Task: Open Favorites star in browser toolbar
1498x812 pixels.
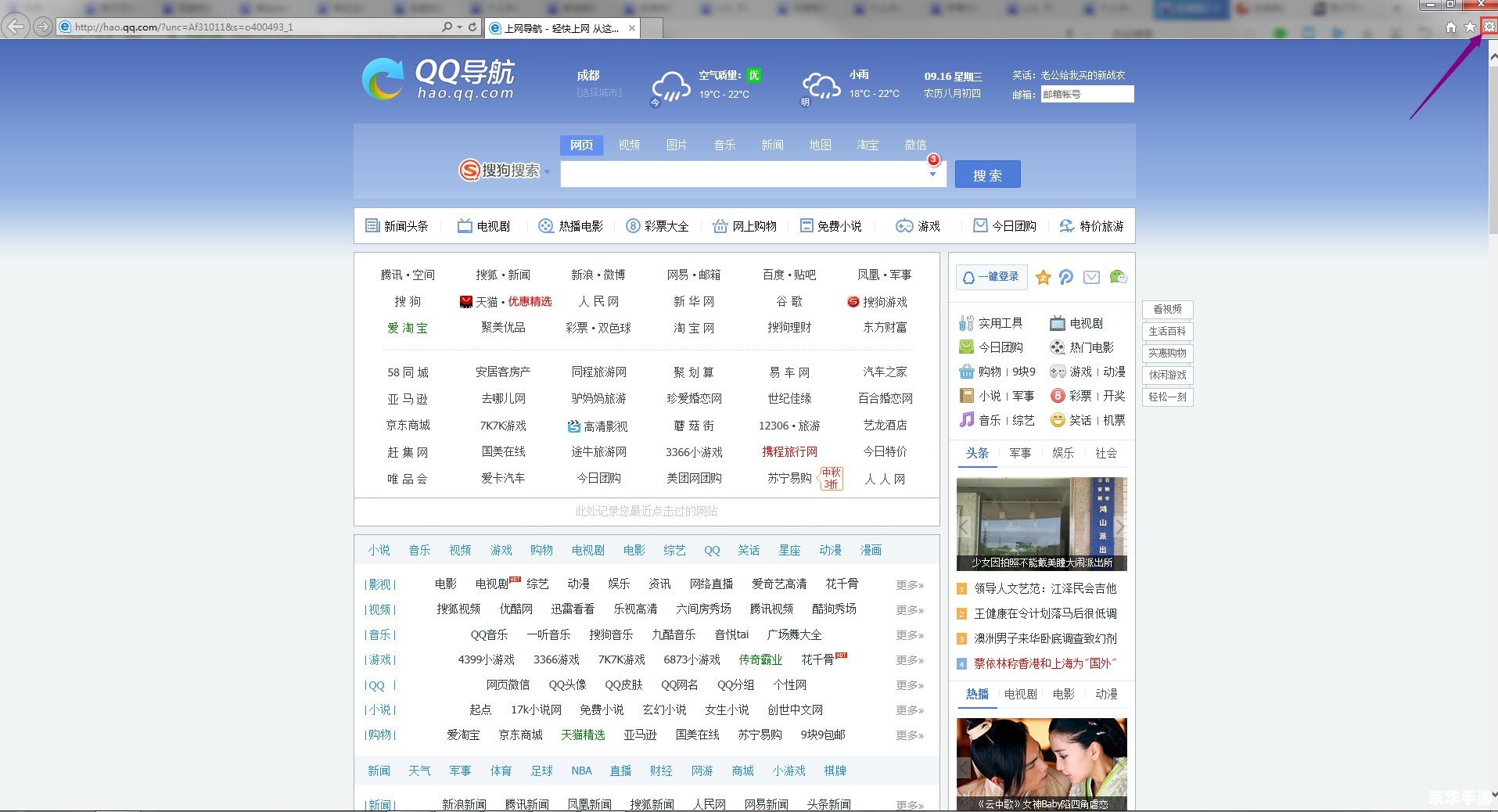Action: click(1470, 27)
